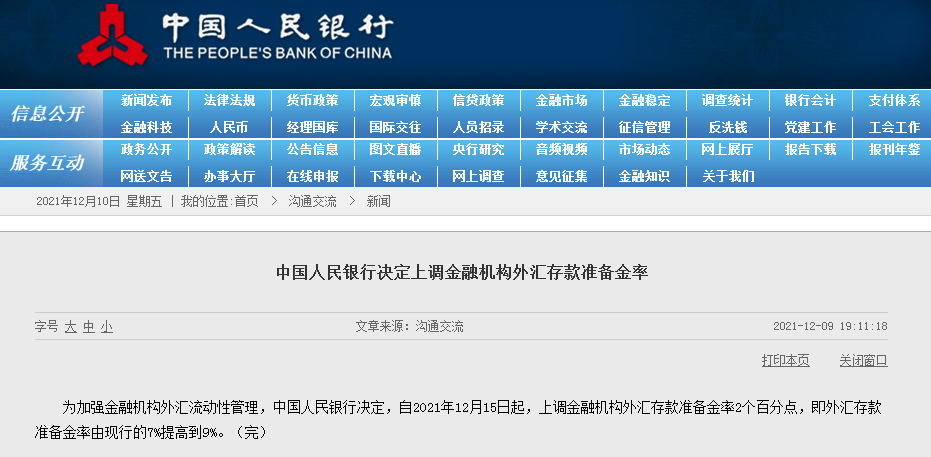Open 在线申报 navigation item

312,176
